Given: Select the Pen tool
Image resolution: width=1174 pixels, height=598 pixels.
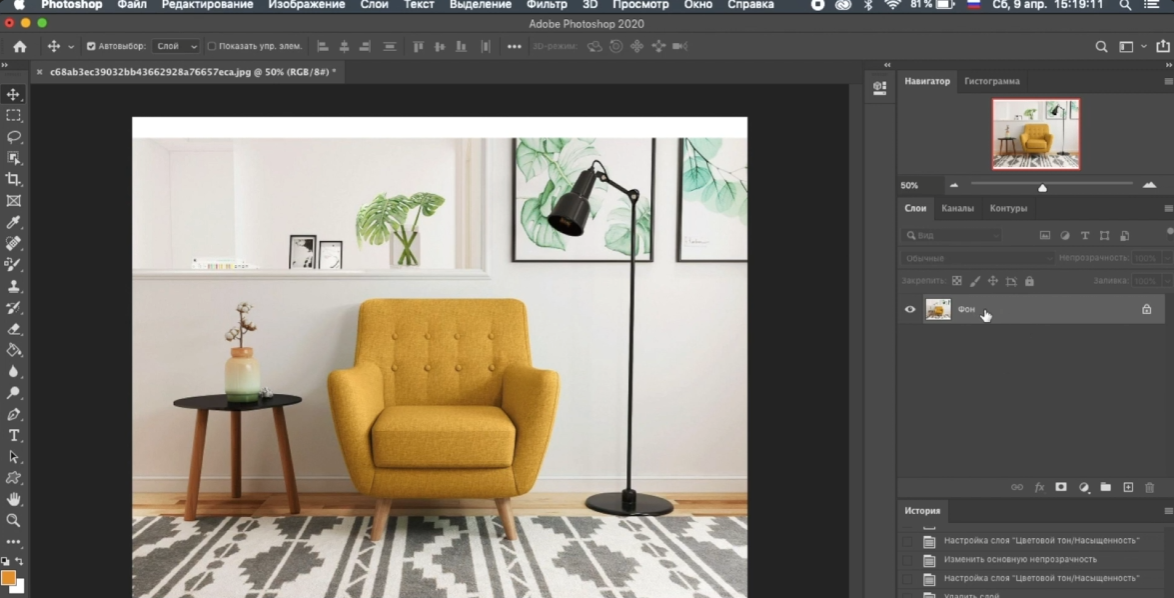Looking at the screenshot, I should 13,414.
